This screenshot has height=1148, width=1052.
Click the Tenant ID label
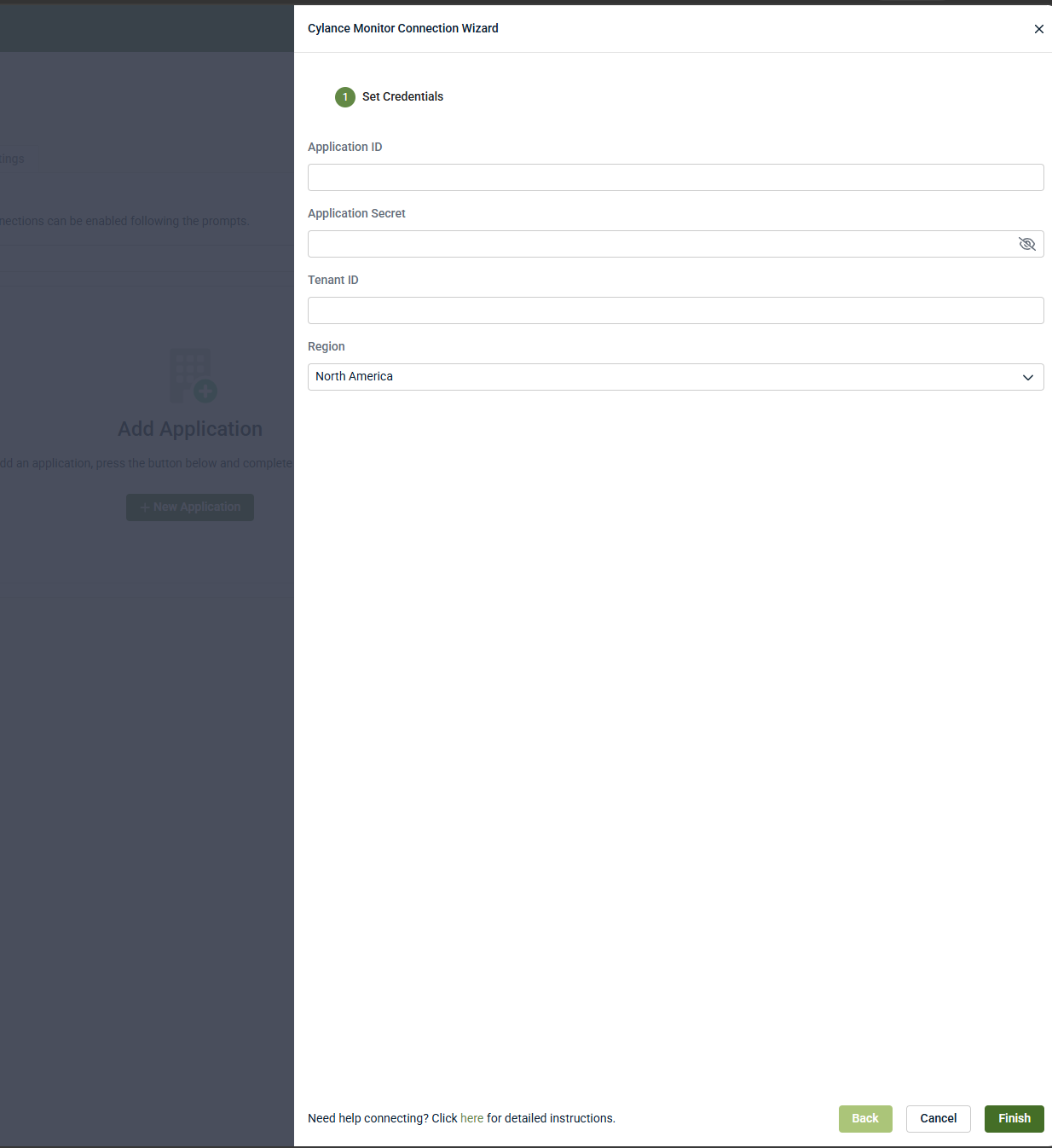pos(333,280)
